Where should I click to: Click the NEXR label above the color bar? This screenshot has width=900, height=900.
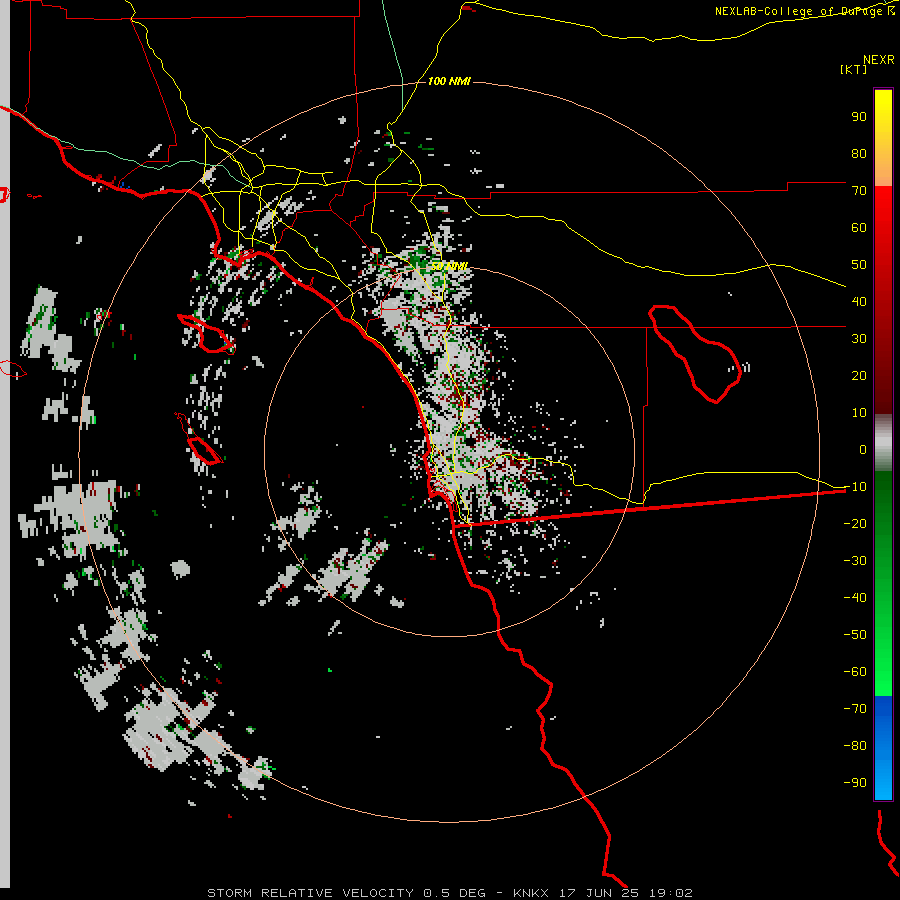878,60
